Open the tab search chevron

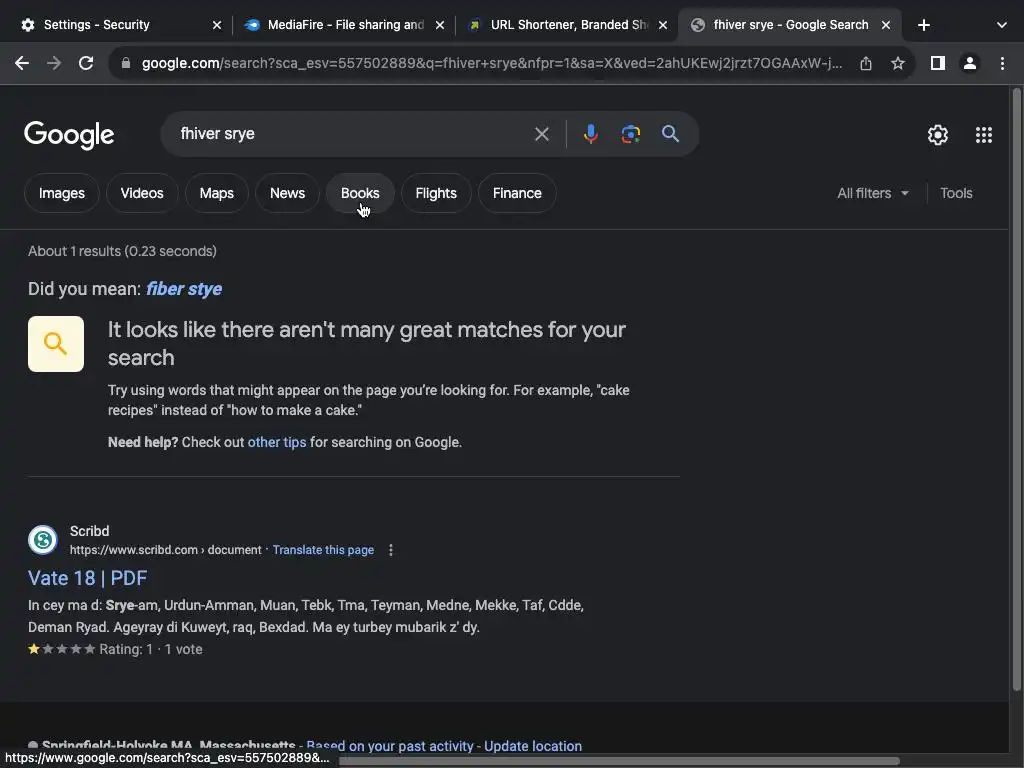[1002, 25]
